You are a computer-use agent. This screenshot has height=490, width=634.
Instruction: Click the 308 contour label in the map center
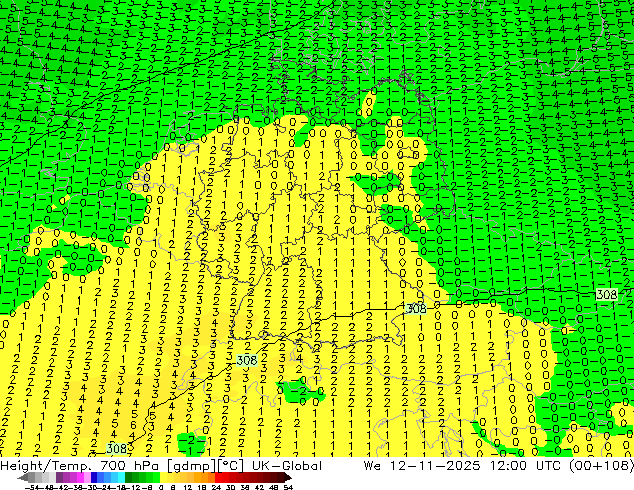tap(247, 360)
